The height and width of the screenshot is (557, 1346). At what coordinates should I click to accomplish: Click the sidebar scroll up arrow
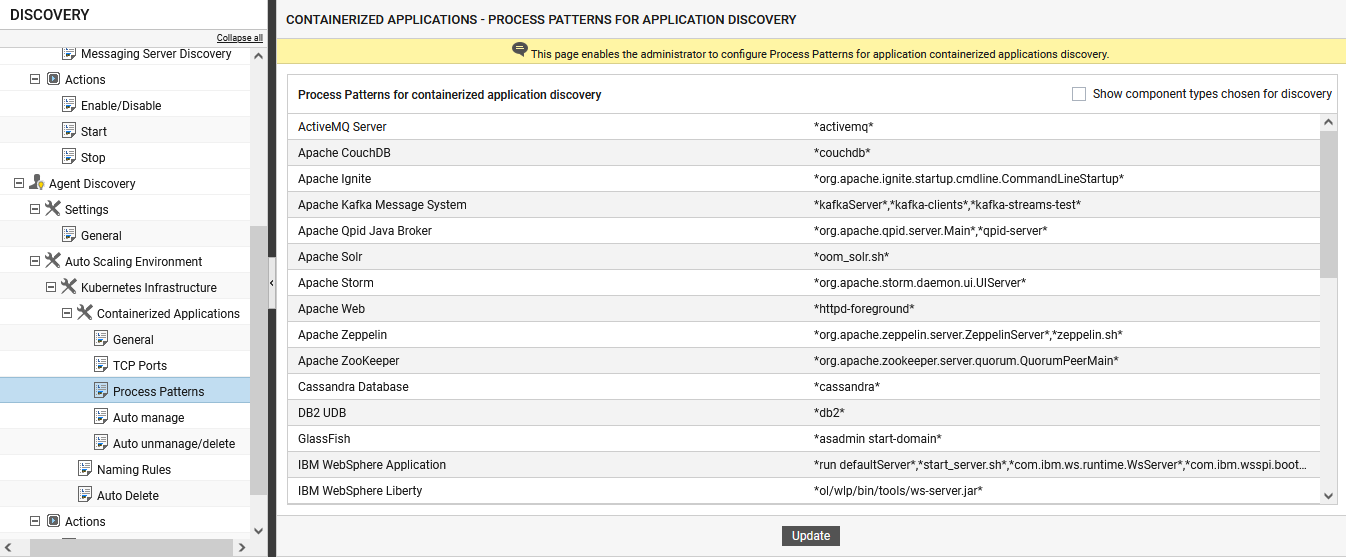(x=258, y=56)
